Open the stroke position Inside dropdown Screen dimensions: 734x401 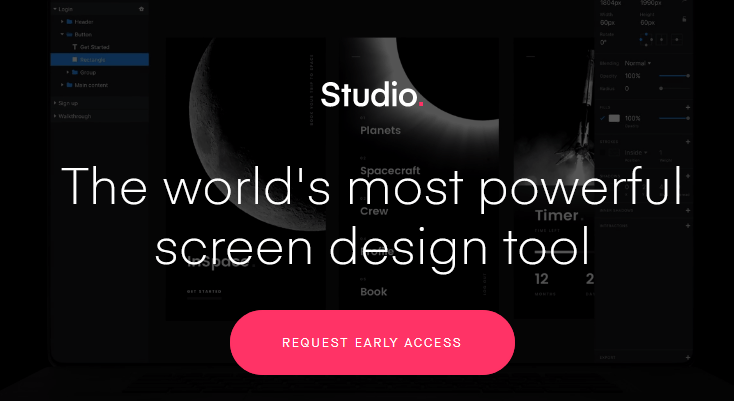pyautogui.click(x=636, y=153)
